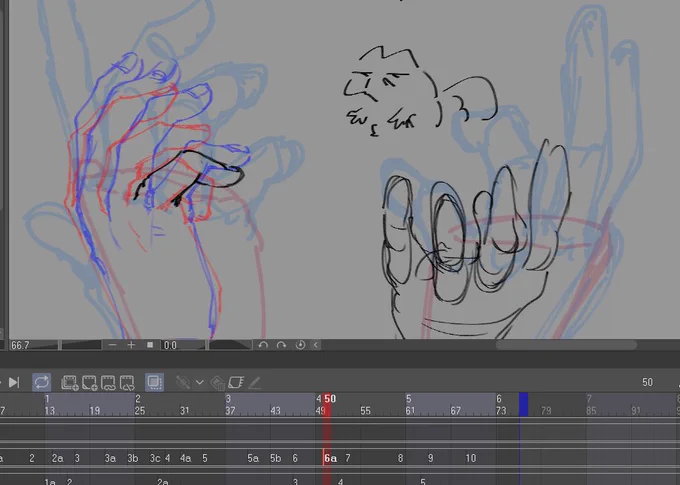This screenshot has height=485, width=680.
Task: Click the greyed-out pen edit icon
Action: (255, 382)
